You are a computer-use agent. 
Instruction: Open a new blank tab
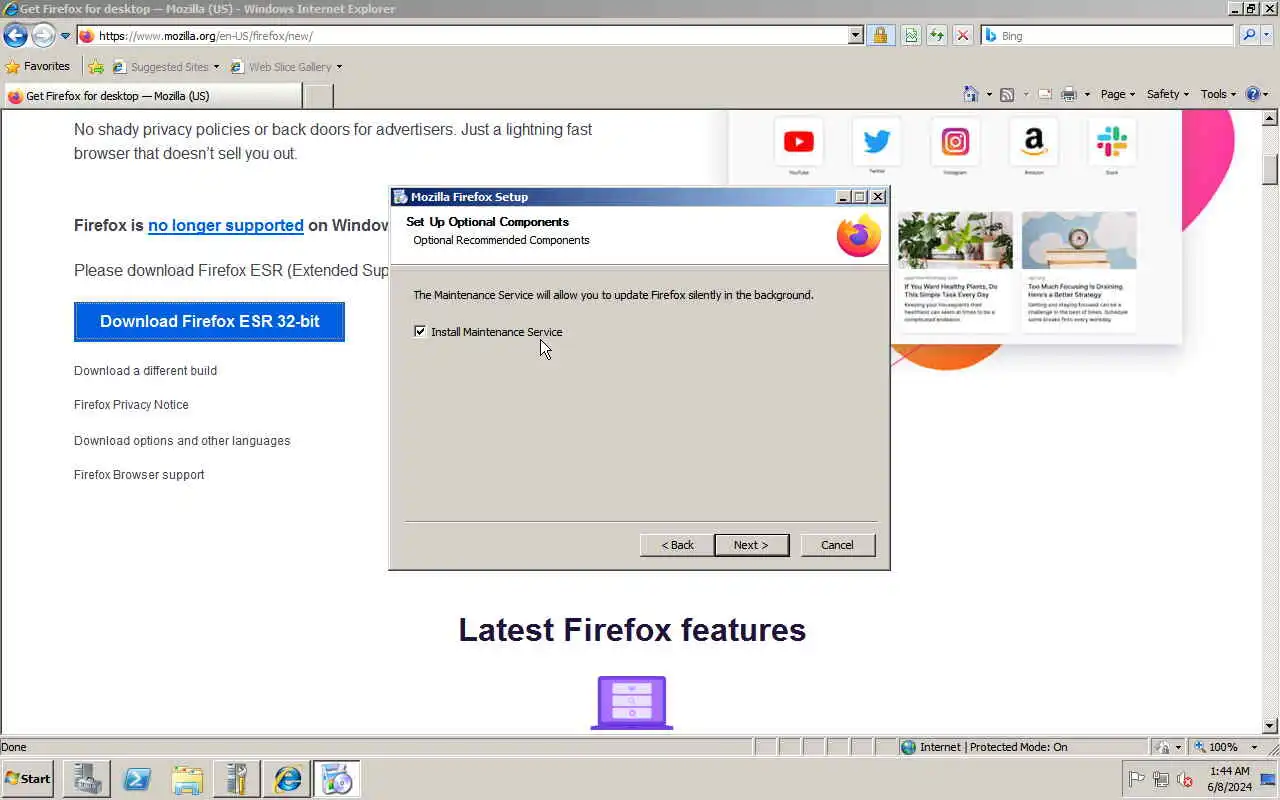(318, 96)
